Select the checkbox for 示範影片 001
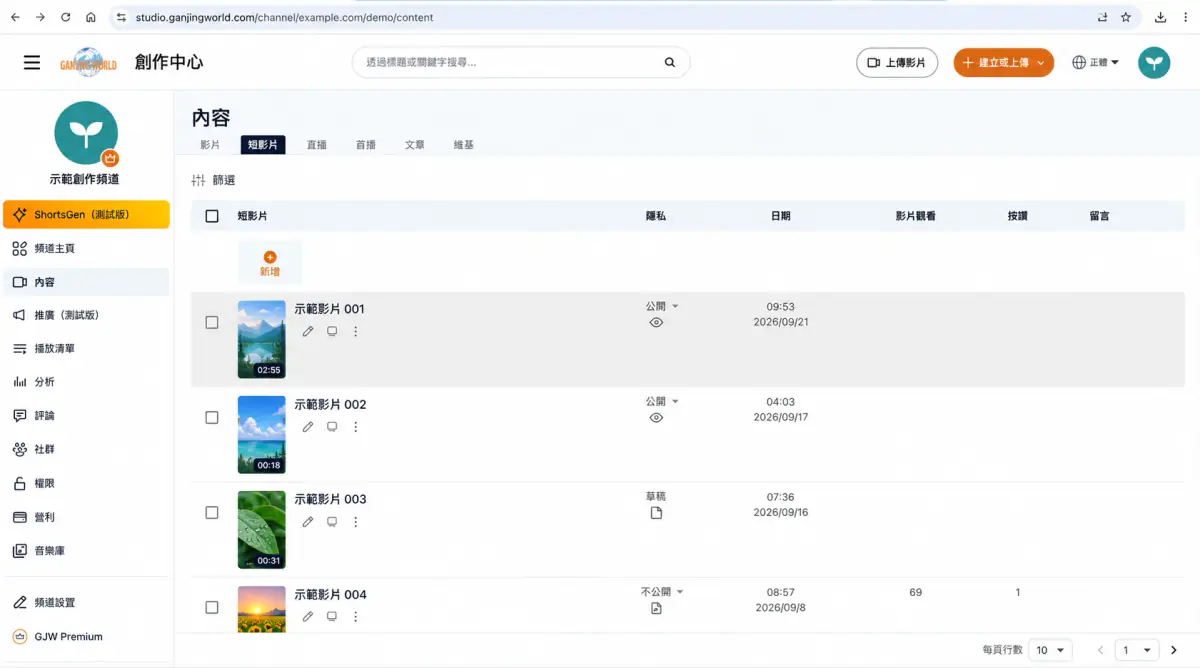 coord(212,322)
